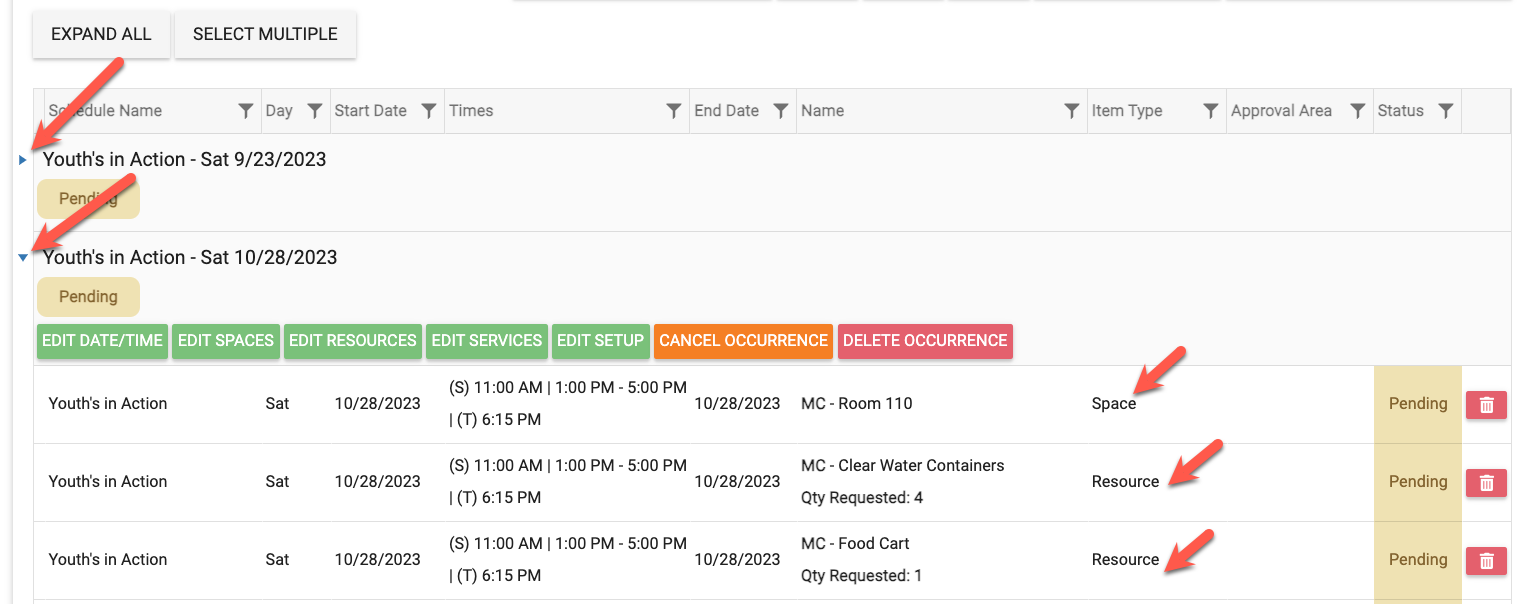This screenshot has width=1530, height=604.
Task: Open the Day column filter
Action: 314,111
